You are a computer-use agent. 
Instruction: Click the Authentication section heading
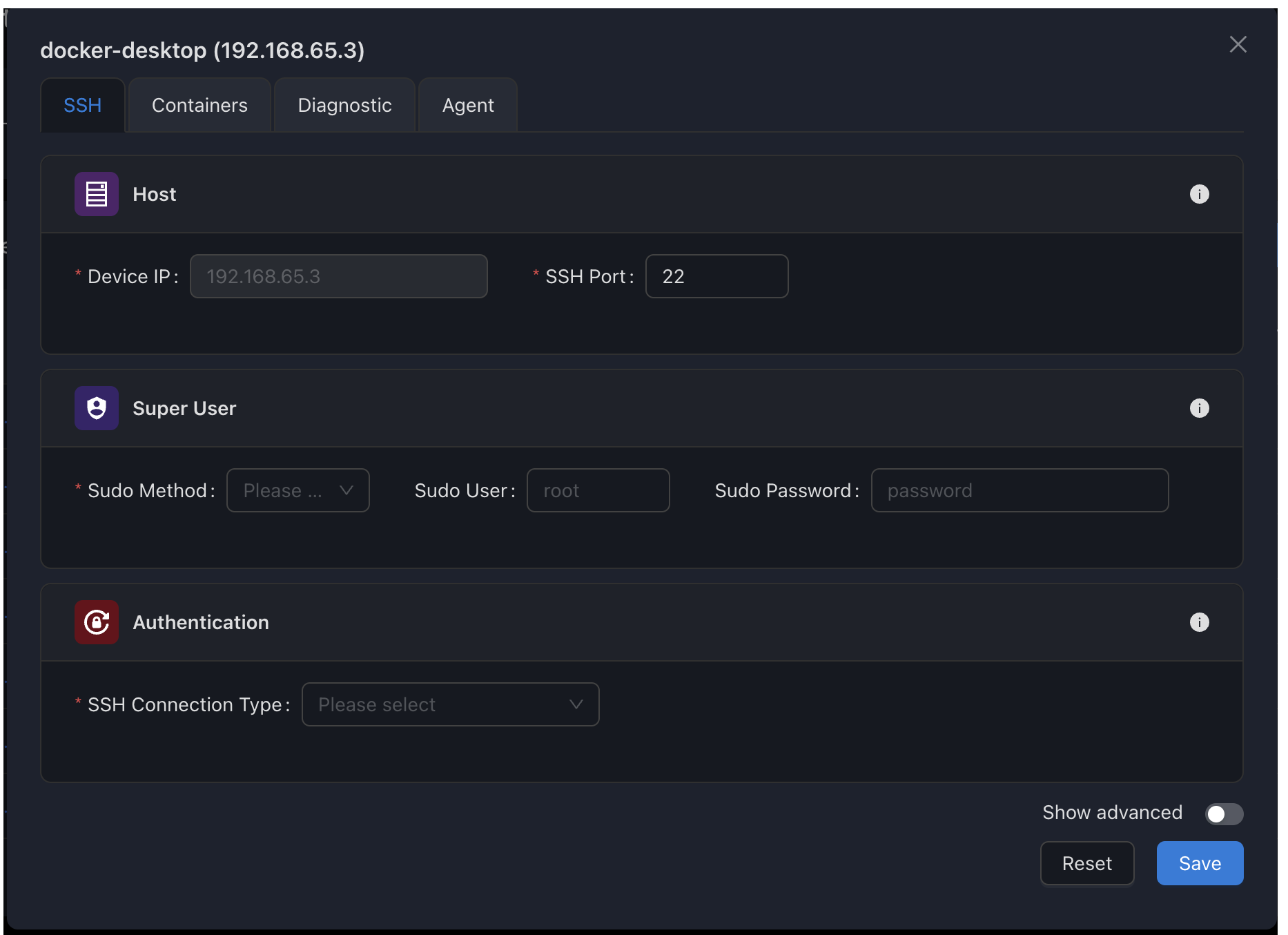[x=201, y=622]
